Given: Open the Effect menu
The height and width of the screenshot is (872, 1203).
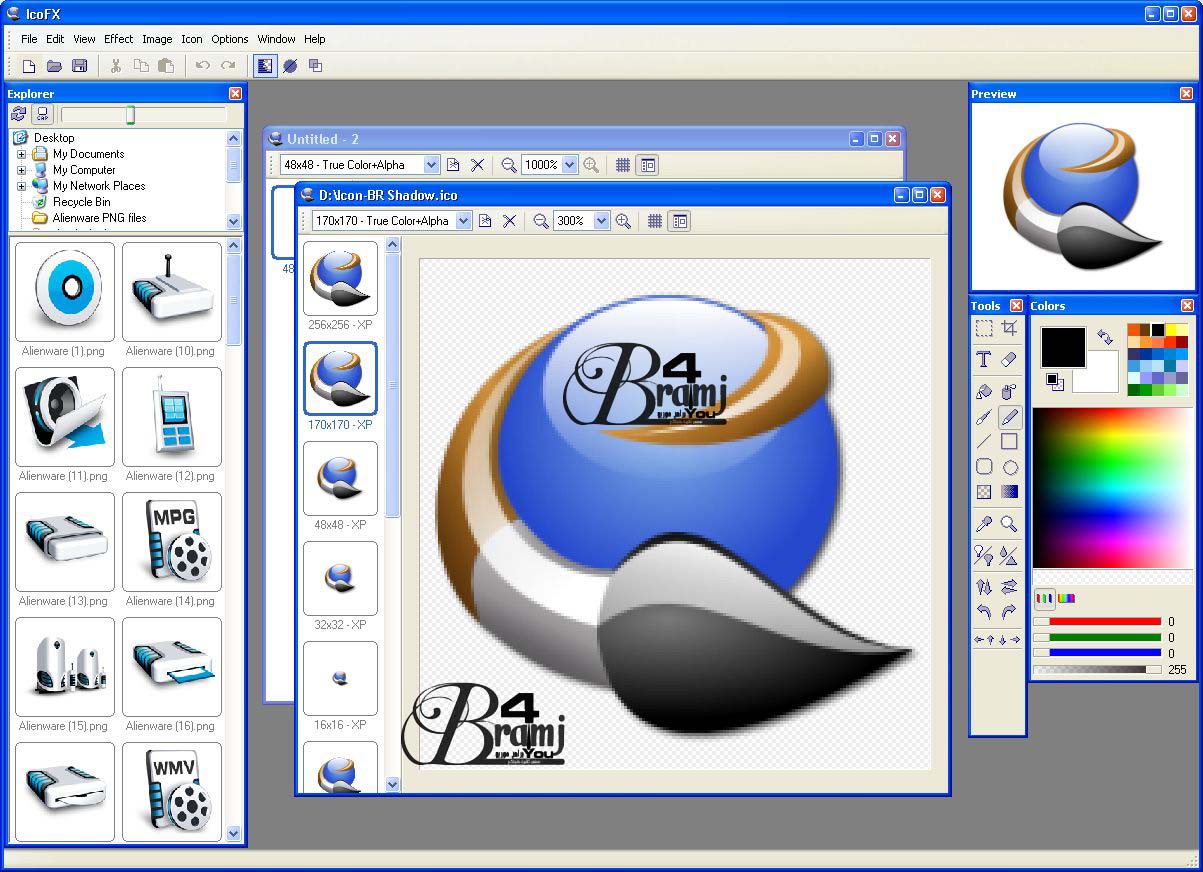Looking at the screenshot, I should click(x=118, y=39).
